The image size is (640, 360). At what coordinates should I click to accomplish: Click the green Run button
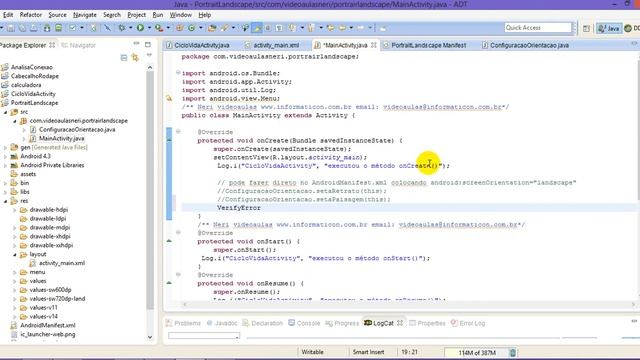coord(140,28)
